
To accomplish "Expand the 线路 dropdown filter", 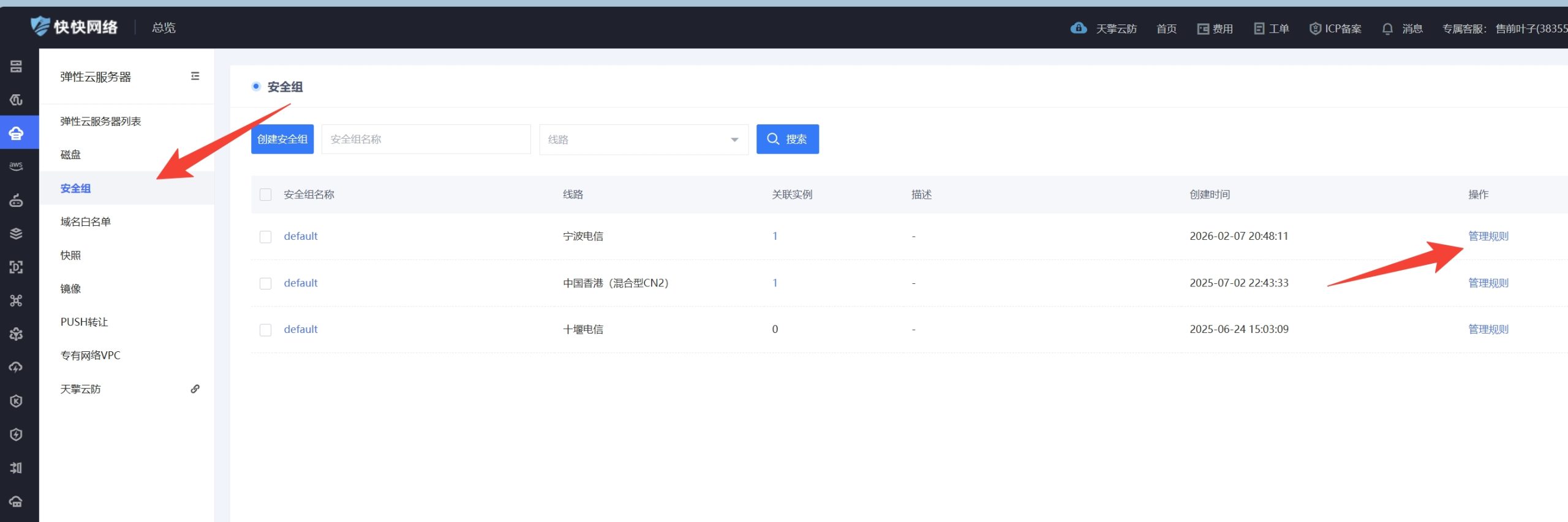I will [x=643, y=140].
